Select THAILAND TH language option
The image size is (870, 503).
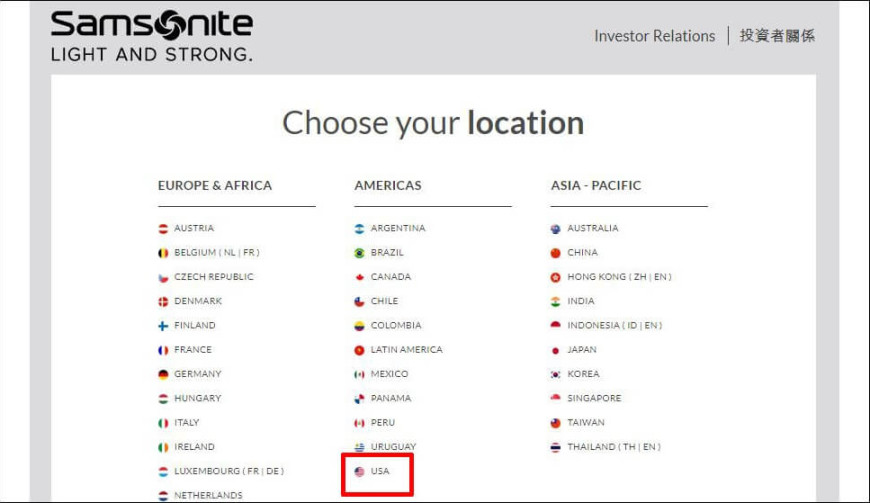tap(629, 446)
